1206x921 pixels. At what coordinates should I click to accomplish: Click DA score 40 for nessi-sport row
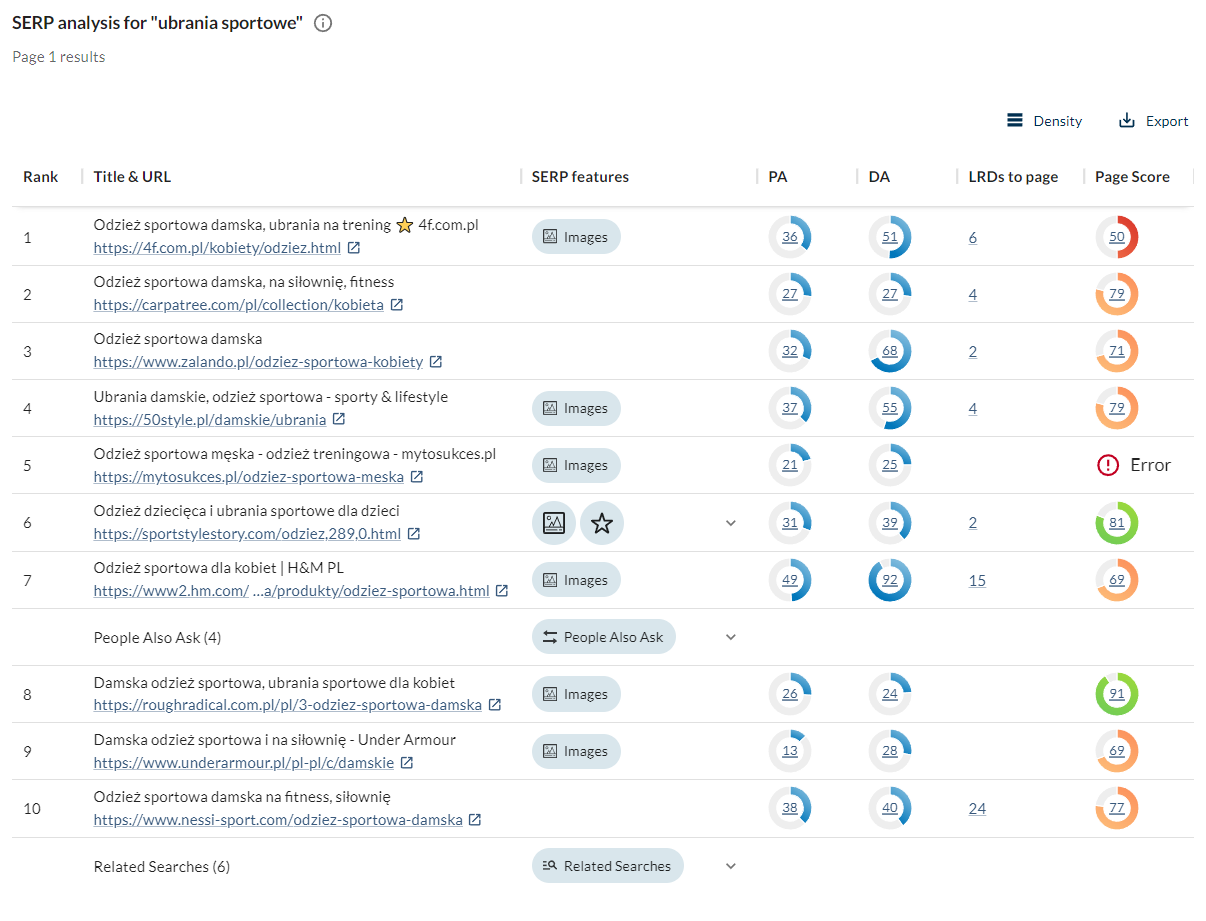click(890, 808)
